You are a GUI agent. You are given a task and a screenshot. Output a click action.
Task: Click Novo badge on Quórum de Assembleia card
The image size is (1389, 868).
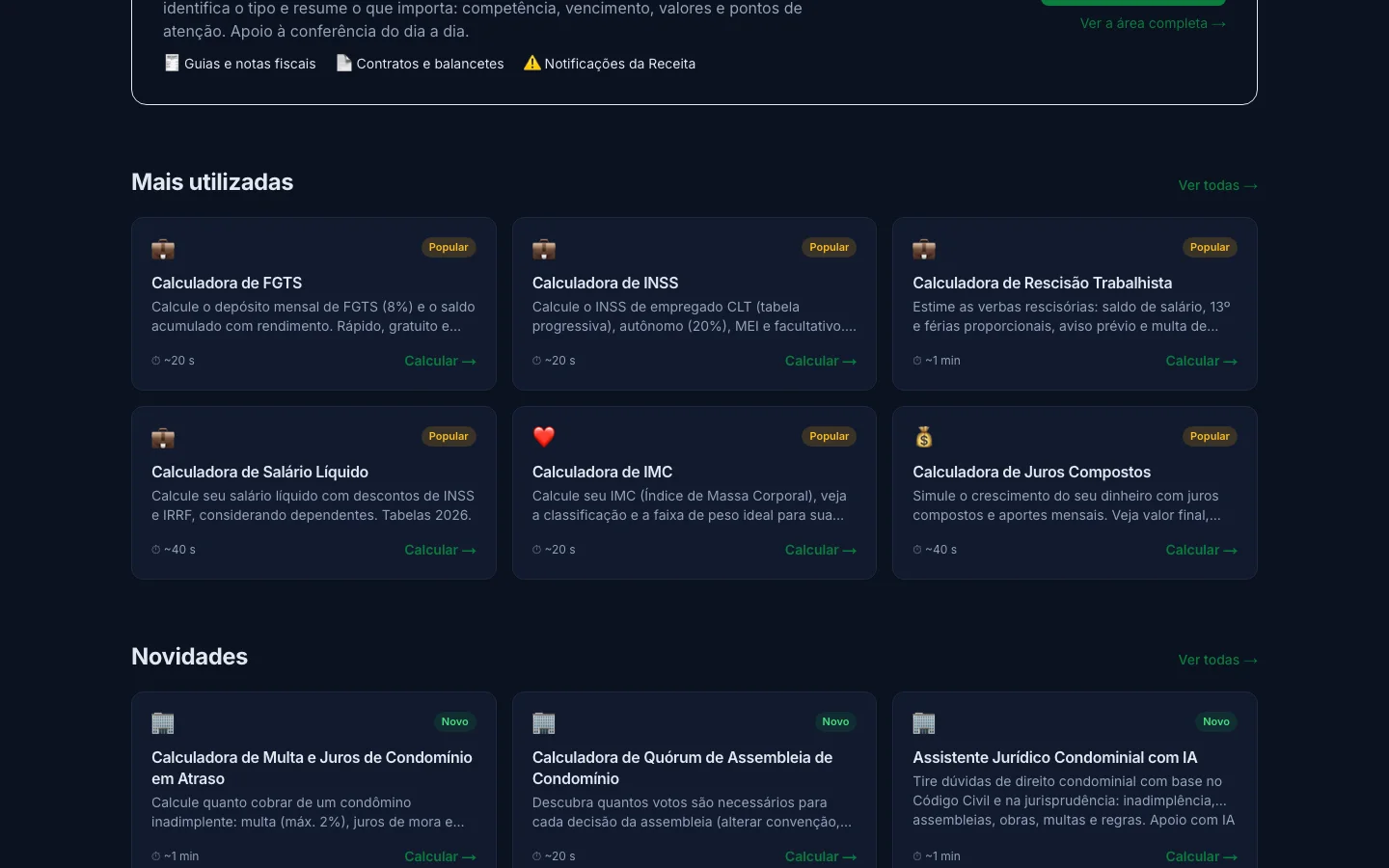tap(835, 721)
